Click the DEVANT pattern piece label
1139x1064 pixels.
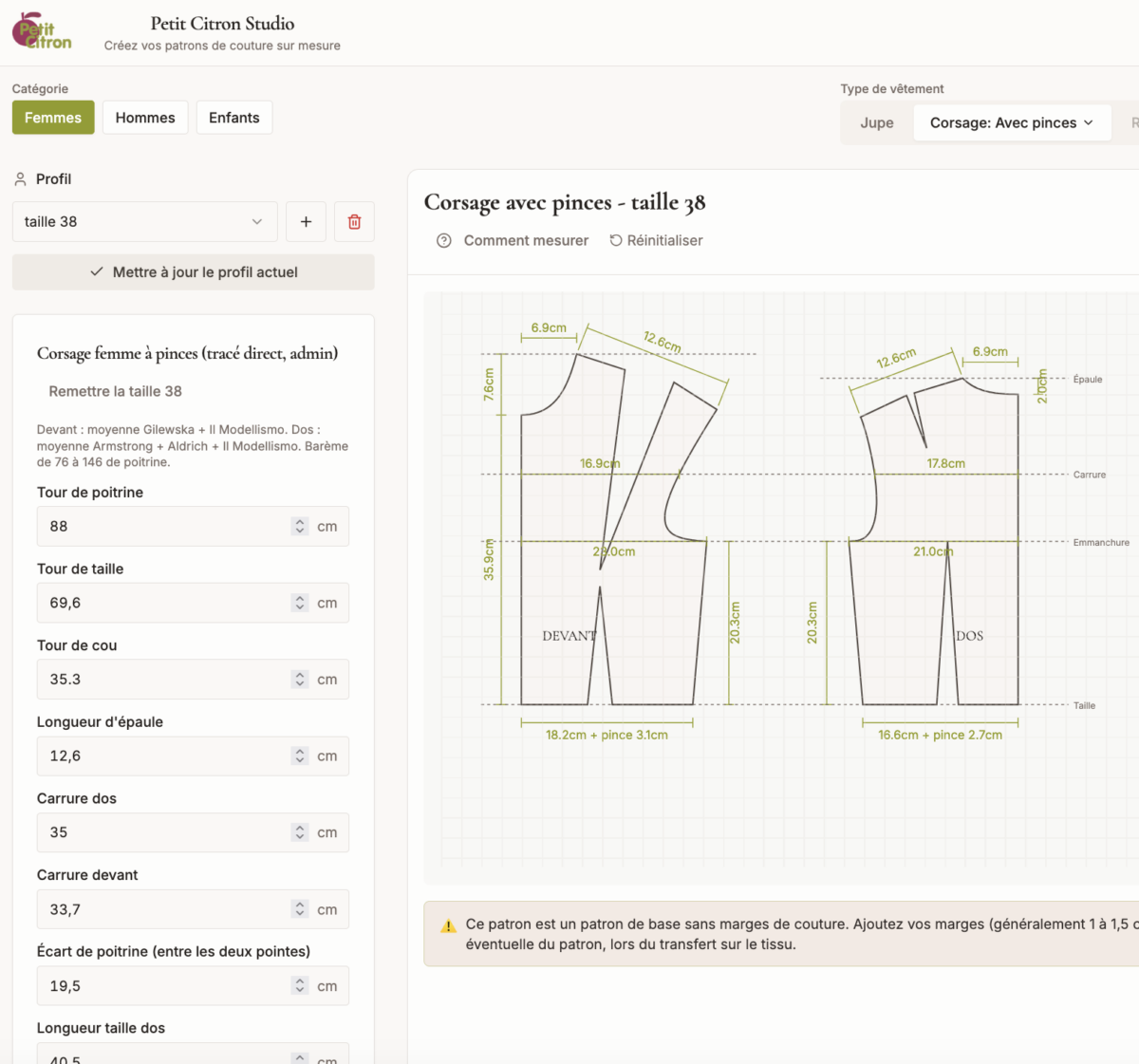pyautogui.click(x=569, y=636)
